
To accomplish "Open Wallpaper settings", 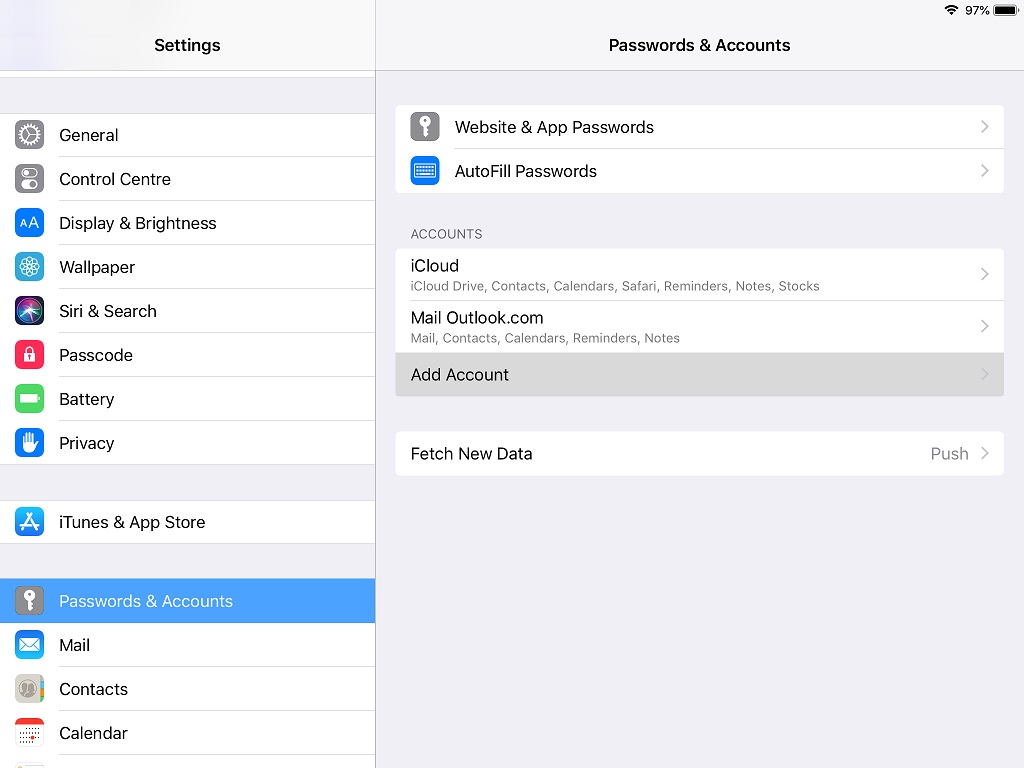I will [x=187, y=267].
